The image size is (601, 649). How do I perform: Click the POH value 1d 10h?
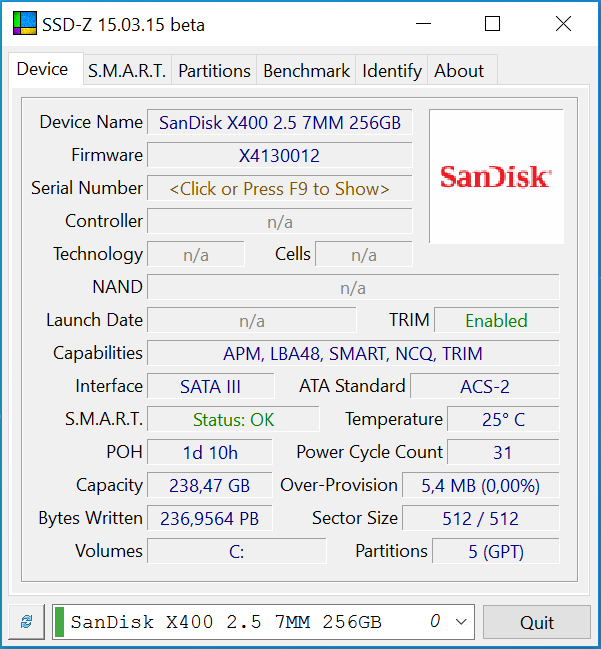point(210,452)
